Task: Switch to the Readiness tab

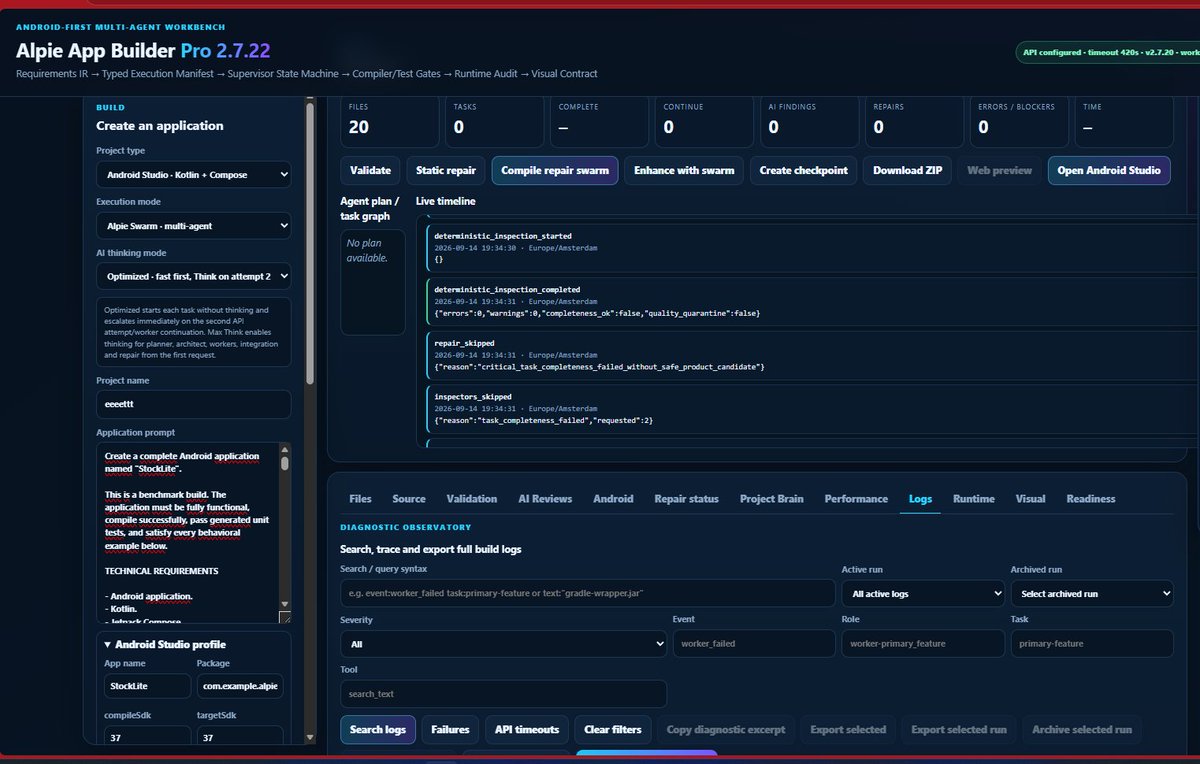Action: coord(1091,498)
